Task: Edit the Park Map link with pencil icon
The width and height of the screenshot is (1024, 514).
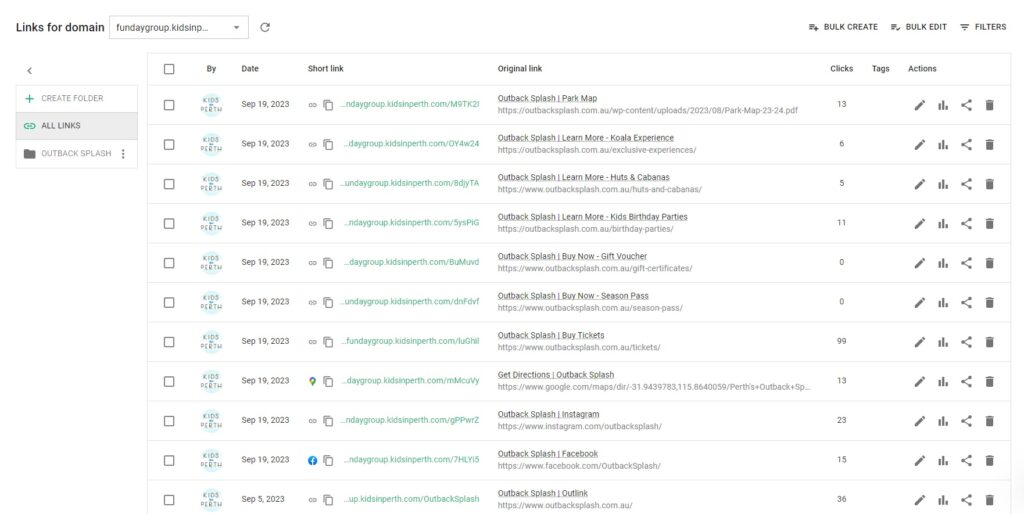Action: pyautogui.click(x=919, y=105)
